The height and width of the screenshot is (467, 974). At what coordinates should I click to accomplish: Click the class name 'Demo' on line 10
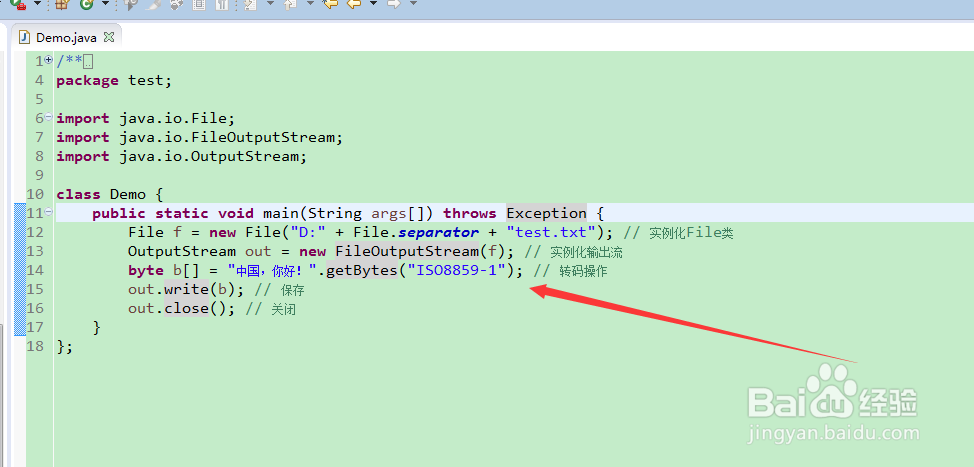click(127, 194)
